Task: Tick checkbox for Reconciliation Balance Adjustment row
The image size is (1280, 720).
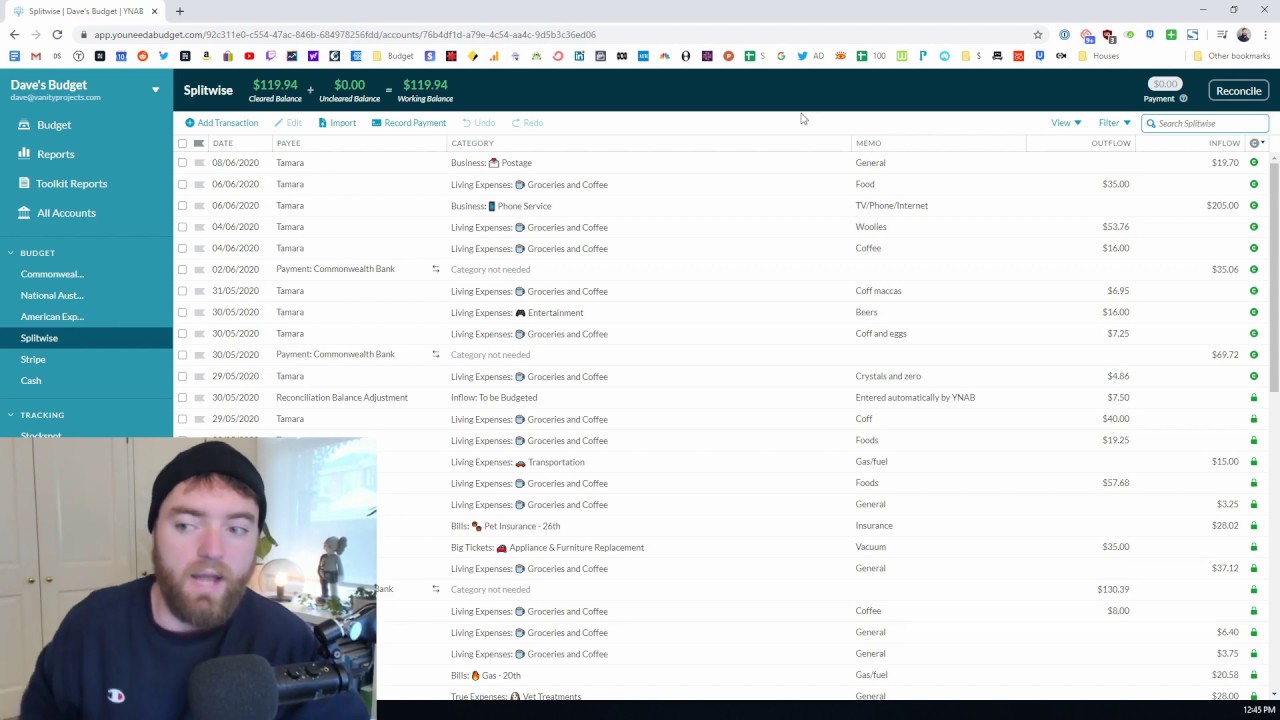Action: 182,397
